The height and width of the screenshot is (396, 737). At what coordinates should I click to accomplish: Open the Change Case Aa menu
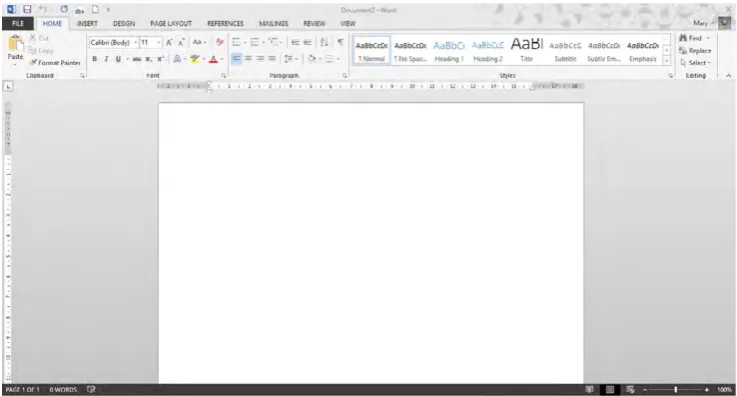coord(199,42)
